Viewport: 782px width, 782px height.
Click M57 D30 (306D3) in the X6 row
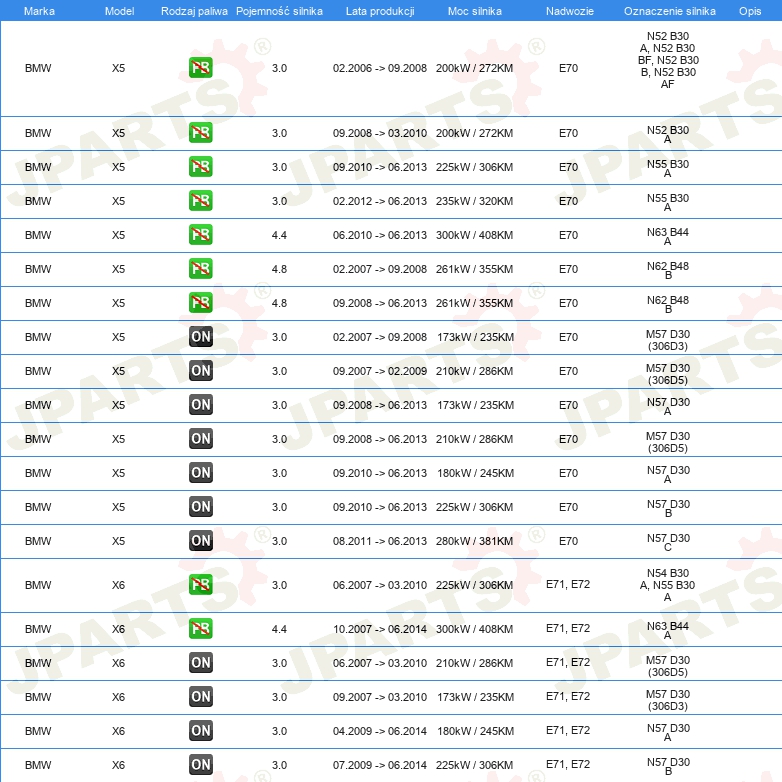(668, 700)
